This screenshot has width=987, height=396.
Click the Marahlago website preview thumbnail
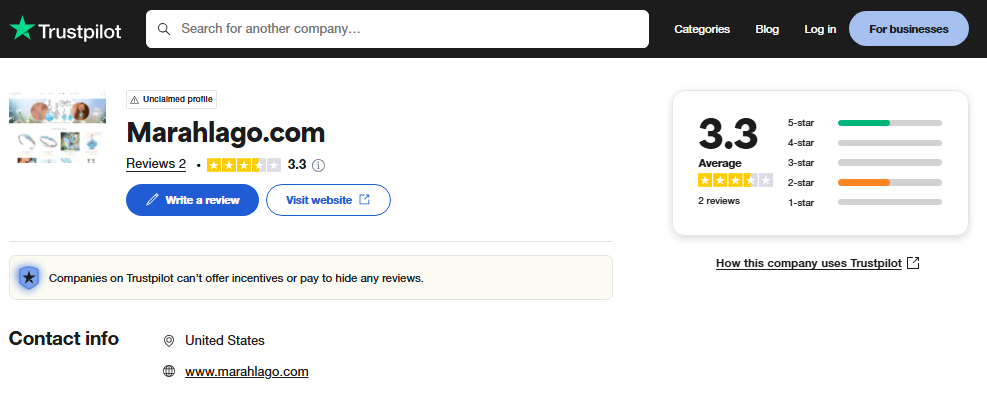coord(57,127)
